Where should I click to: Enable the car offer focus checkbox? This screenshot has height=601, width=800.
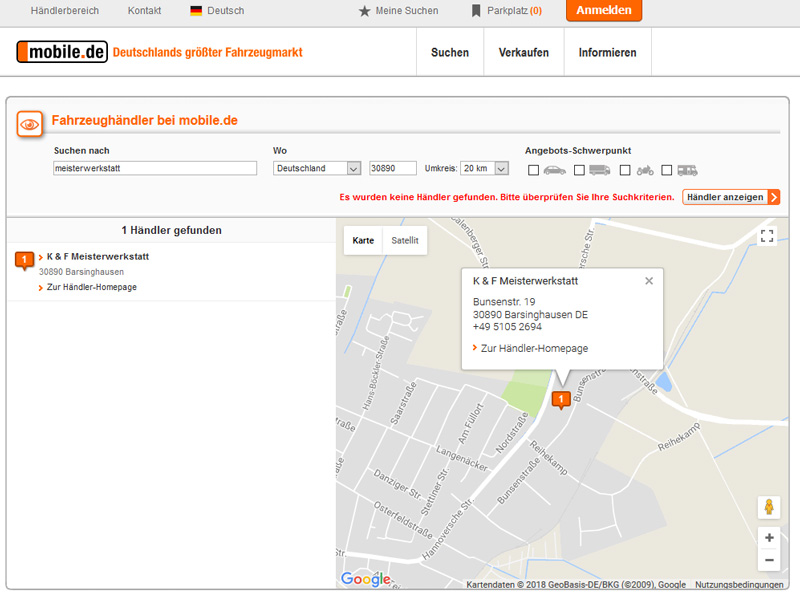pos(533,170)
